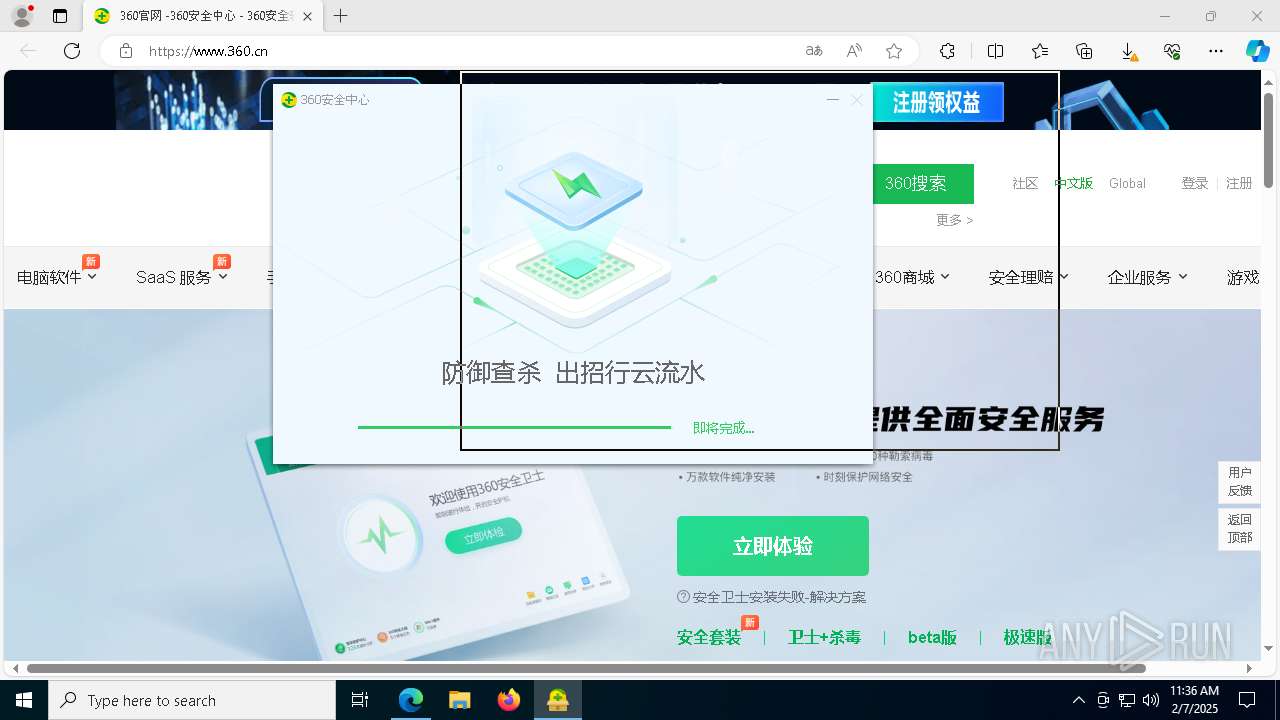1280x720 pixels.
Task: Switch to Global site version
Action: coord(1127,183)
